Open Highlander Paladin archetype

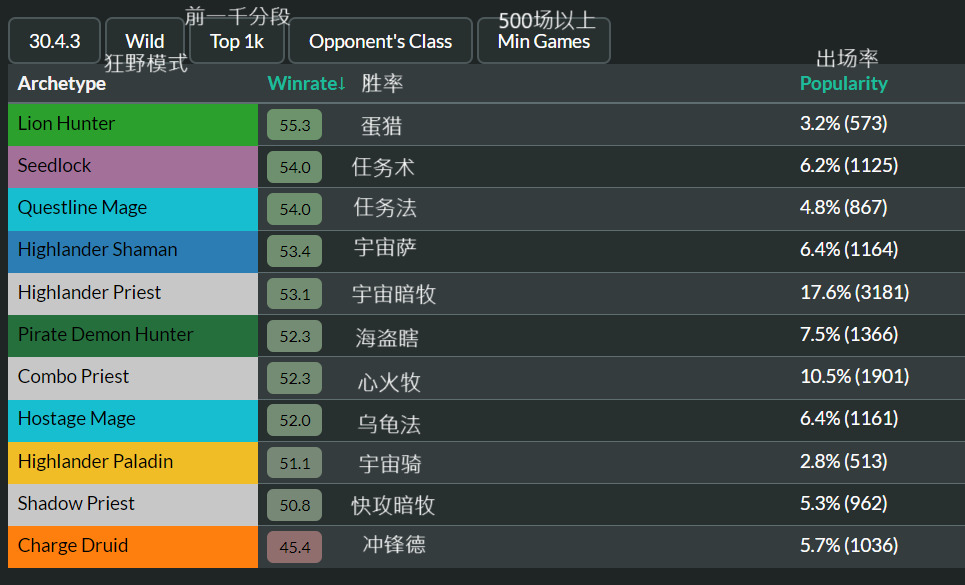pyautogui.click(x=133, y=463)
